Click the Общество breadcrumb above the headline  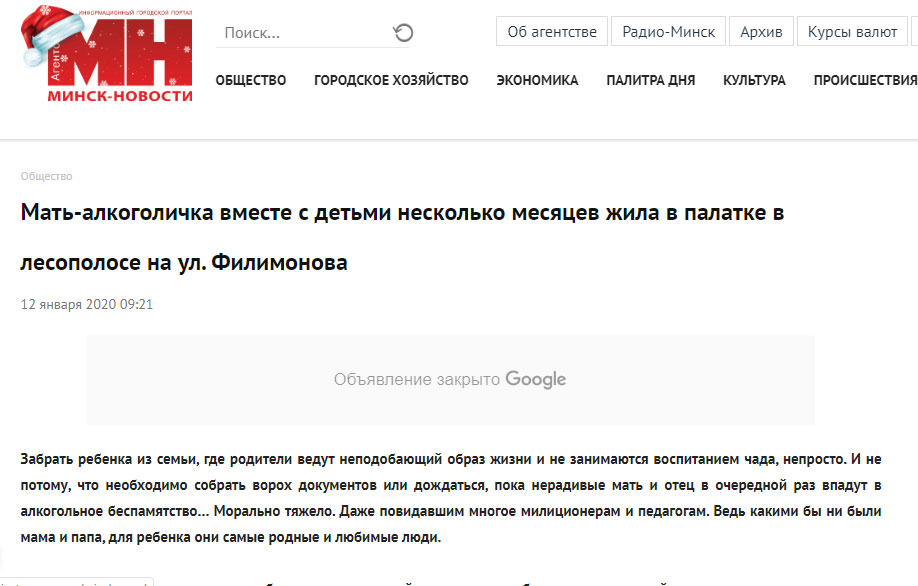(x=46, y=176)
